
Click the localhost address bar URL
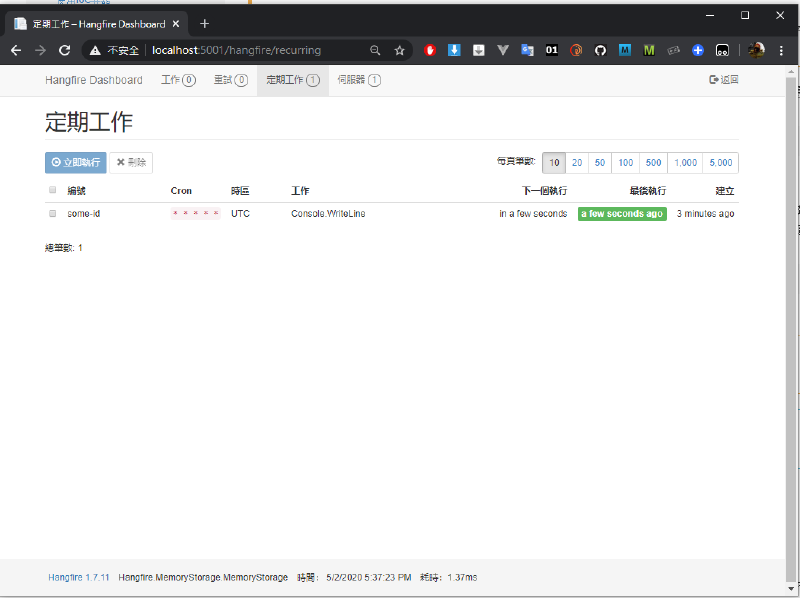click(x=236, y=50)
